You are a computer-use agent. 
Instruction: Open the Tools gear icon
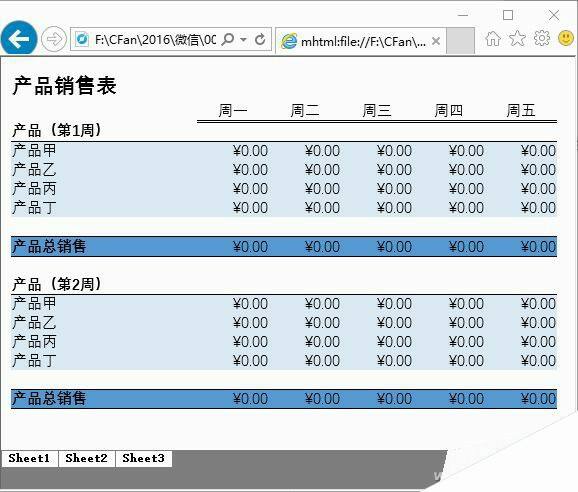pyautogui.click(x=542, y=38)
